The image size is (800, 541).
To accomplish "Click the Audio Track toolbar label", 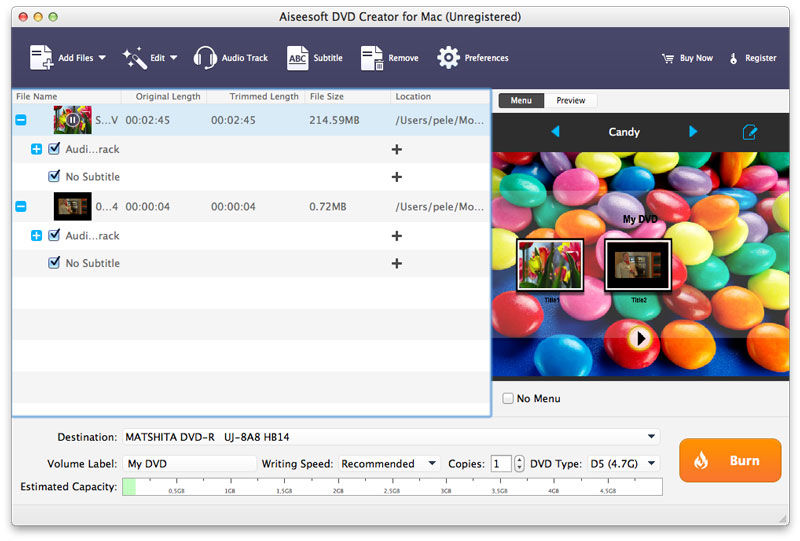I will (244, 58).
